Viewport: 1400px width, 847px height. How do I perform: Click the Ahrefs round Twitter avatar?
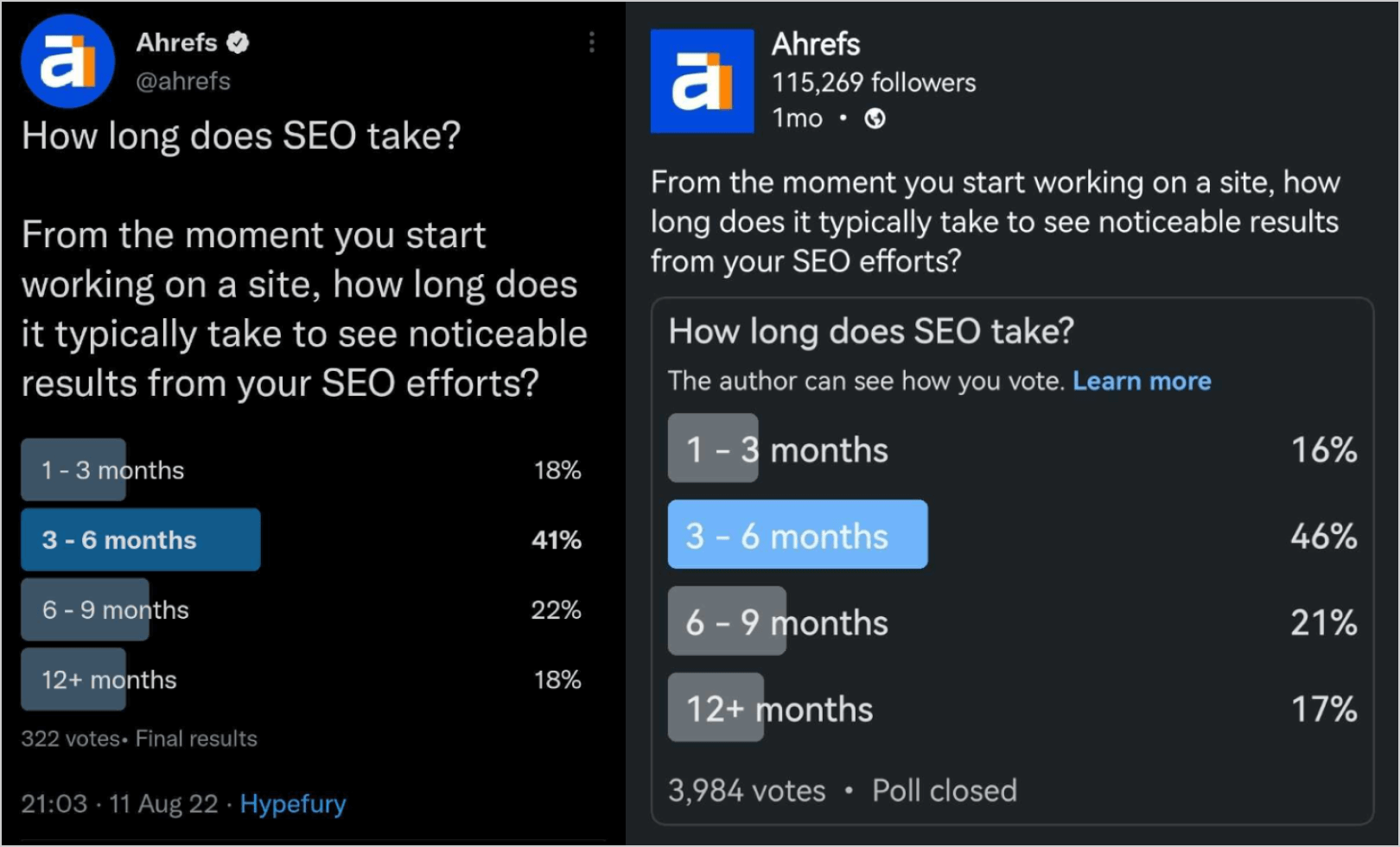click(67, 61)
